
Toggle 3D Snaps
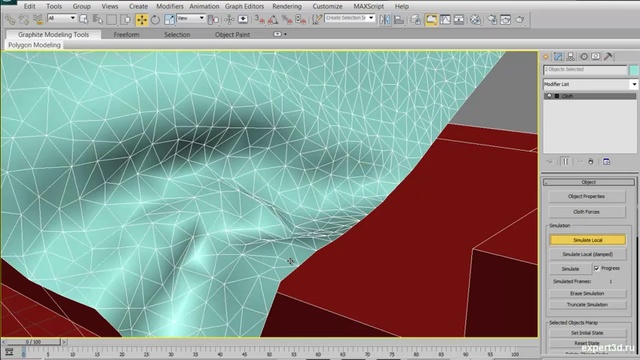tap(259, 19)
